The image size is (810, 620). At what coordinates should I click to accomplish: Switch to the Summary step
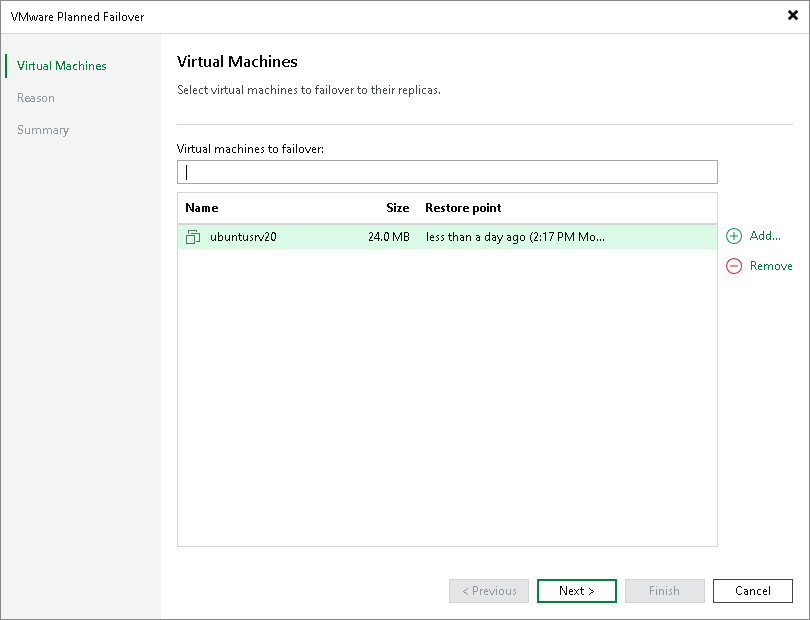click(43, 129)
